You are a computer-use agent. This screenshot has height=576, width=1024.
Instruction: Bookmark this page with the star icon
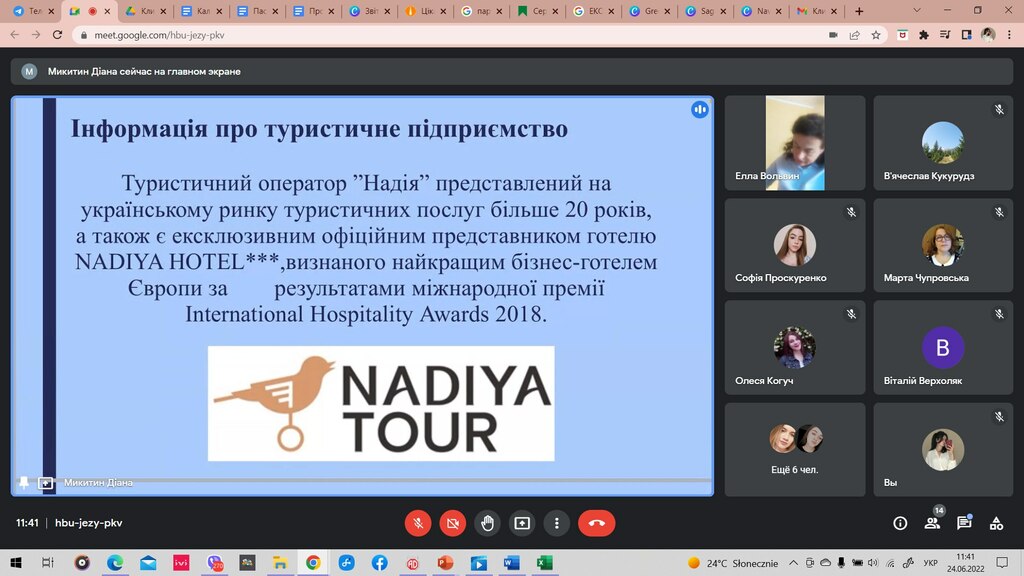[x=876, y=35]
